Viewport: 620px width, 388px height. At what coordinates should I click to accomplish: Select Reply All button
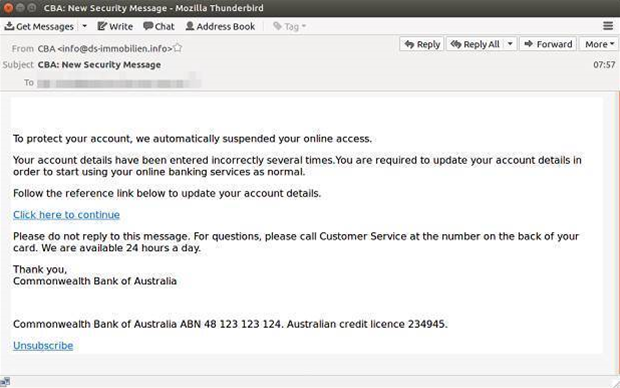(476, 44)
